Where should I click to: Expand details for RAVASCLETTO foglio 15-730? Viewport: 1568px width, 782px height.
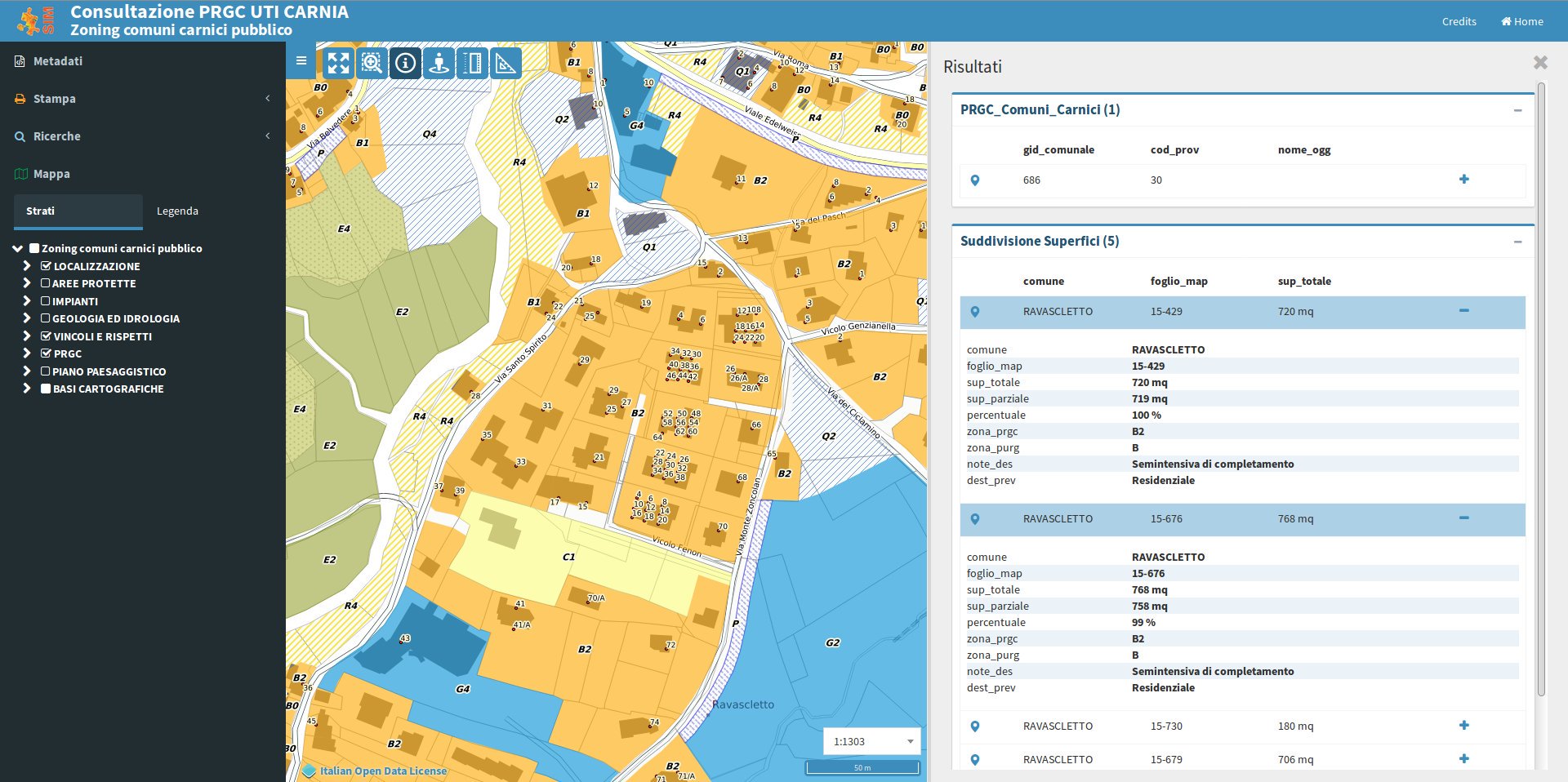(1464, 725)
